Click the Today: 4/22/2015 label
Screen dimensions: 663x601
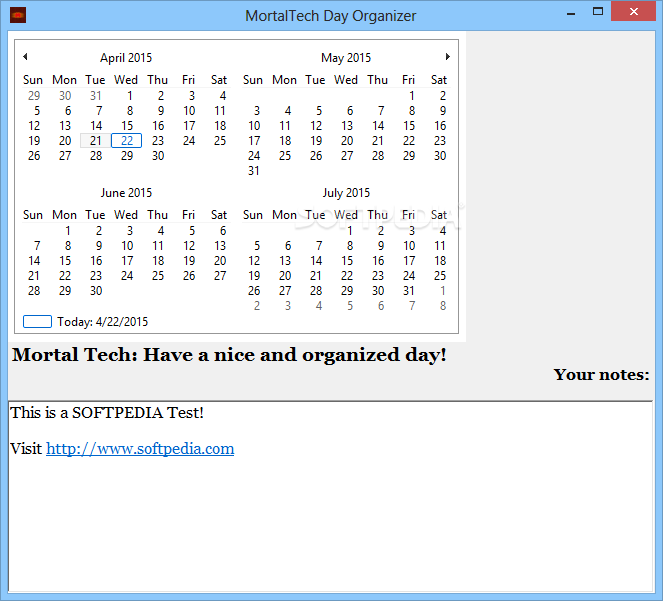tap(103, 322)
